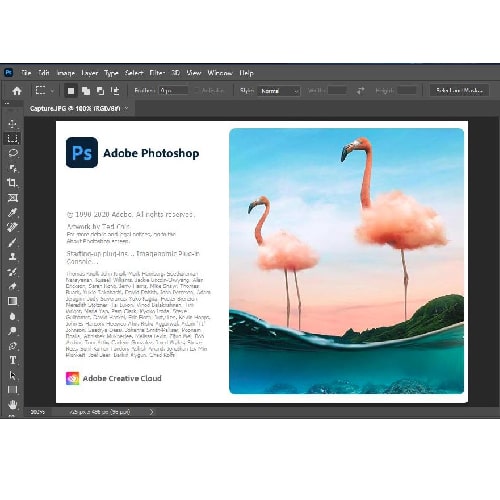Open the Style dropdown set to Normal

[279, 91]
